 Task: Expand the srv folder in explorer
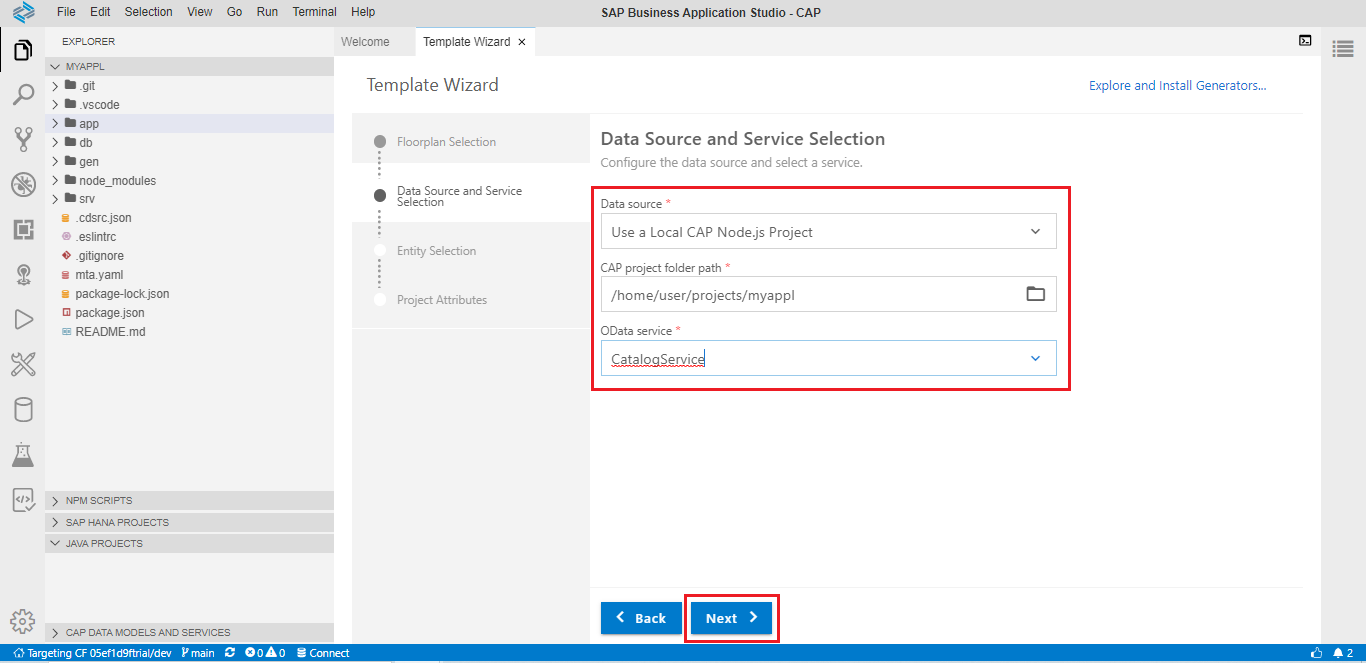(x=87, y=199)
